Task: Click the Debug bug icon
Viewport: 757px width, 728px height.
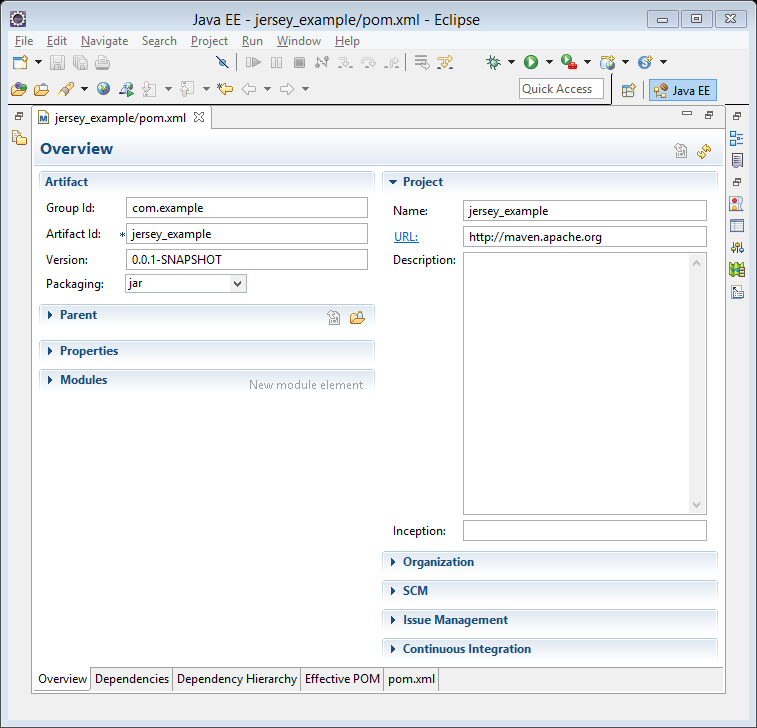Action: coord(493,62)
